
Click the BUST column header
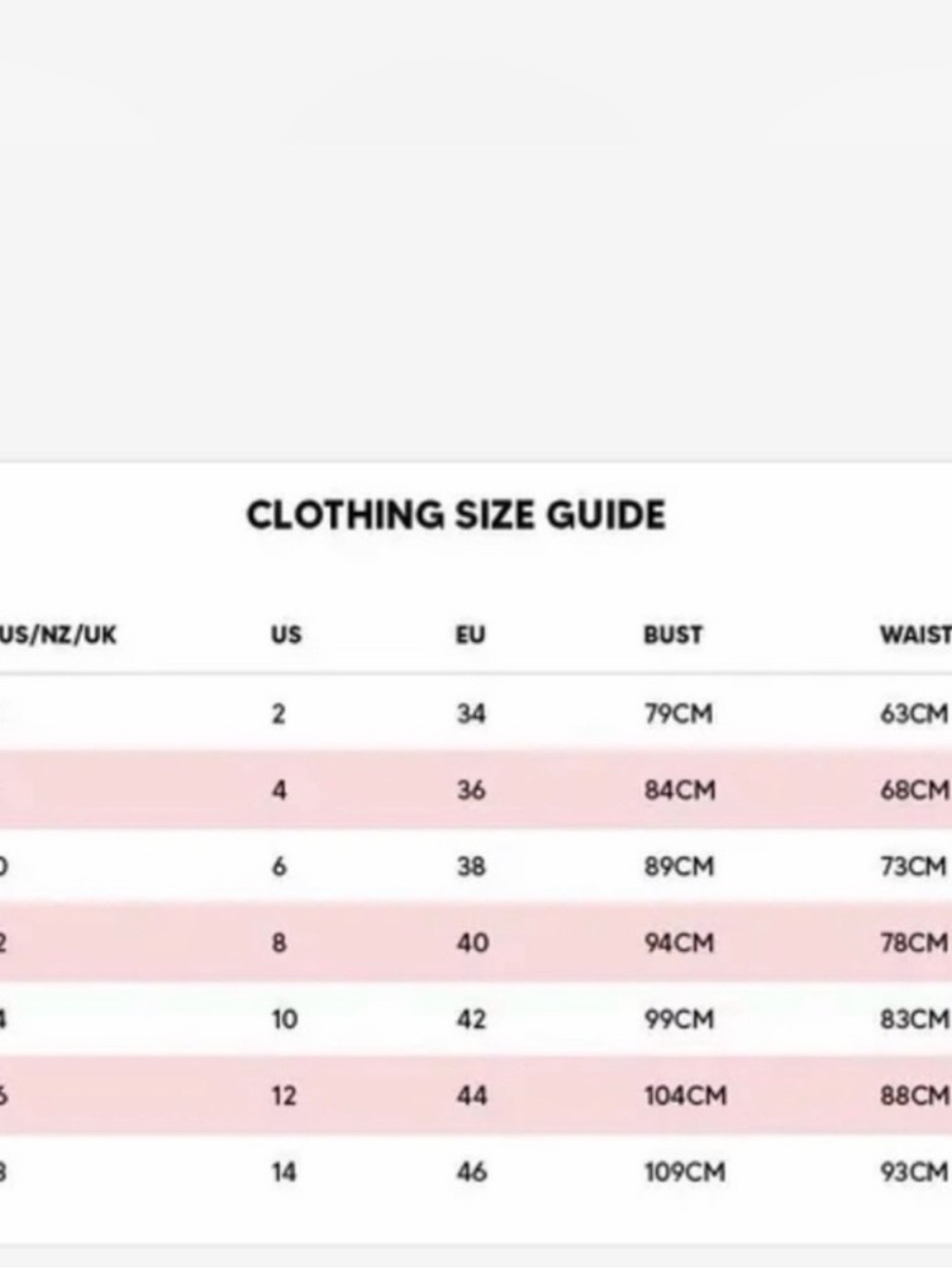pyautogui.click(x=673, y=635)
